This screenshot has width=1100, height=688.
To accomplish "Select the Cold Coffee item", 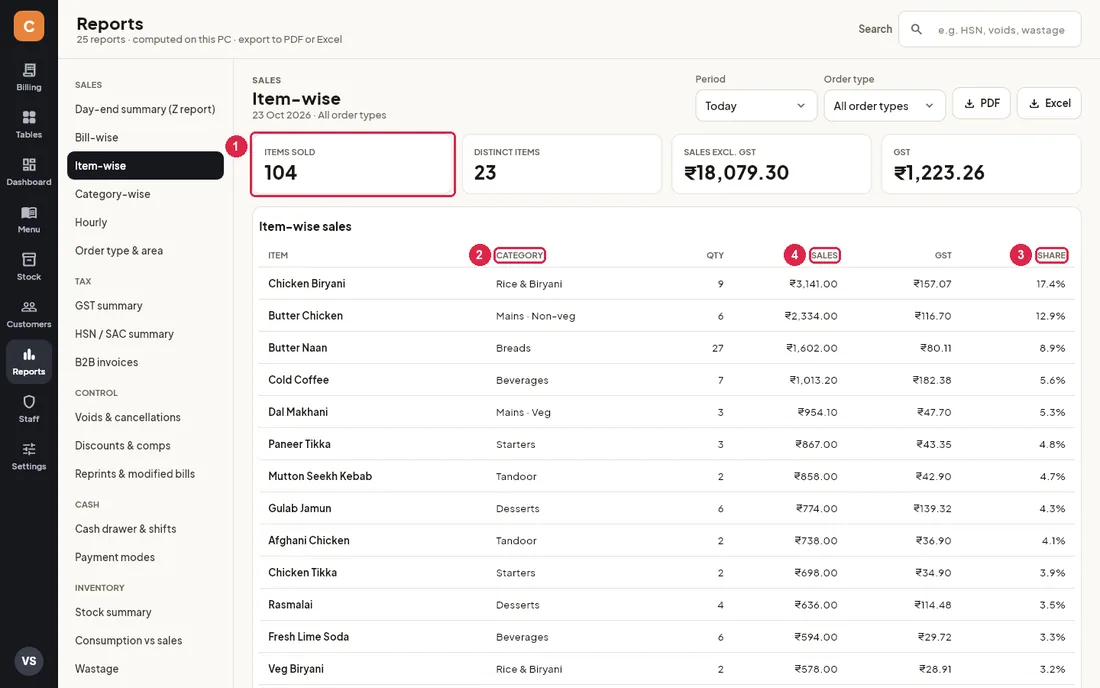I will tap(298, 379).
